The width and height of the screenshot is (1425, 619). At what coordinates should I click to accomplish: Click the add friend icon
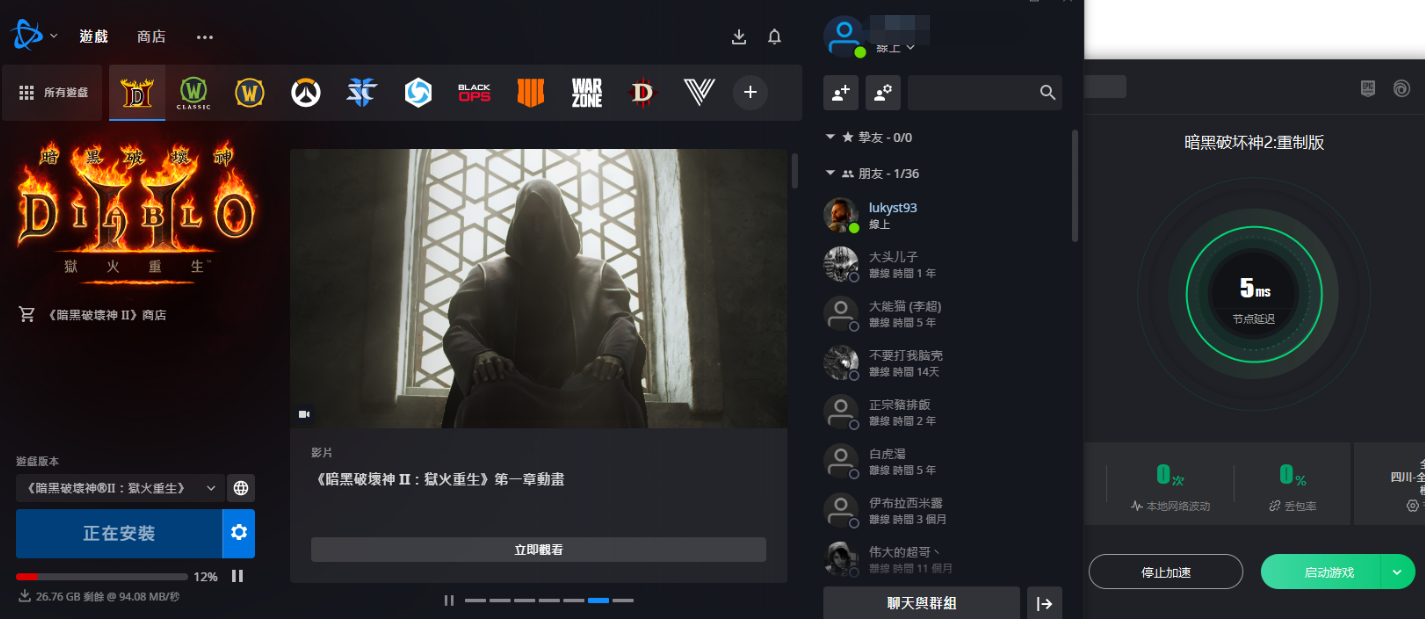tap(840, 92)
